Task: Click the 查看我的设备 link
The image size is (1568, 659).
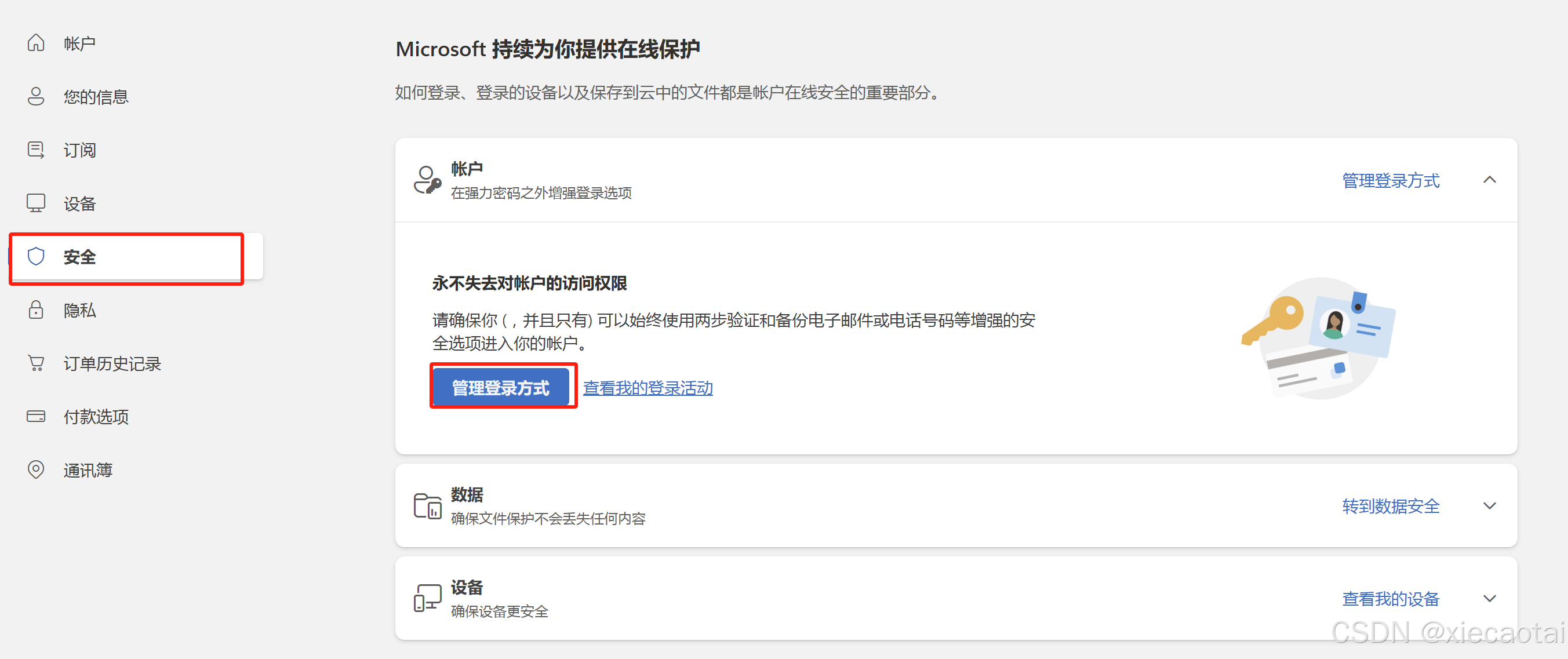Action: (x=1390, y=599)
